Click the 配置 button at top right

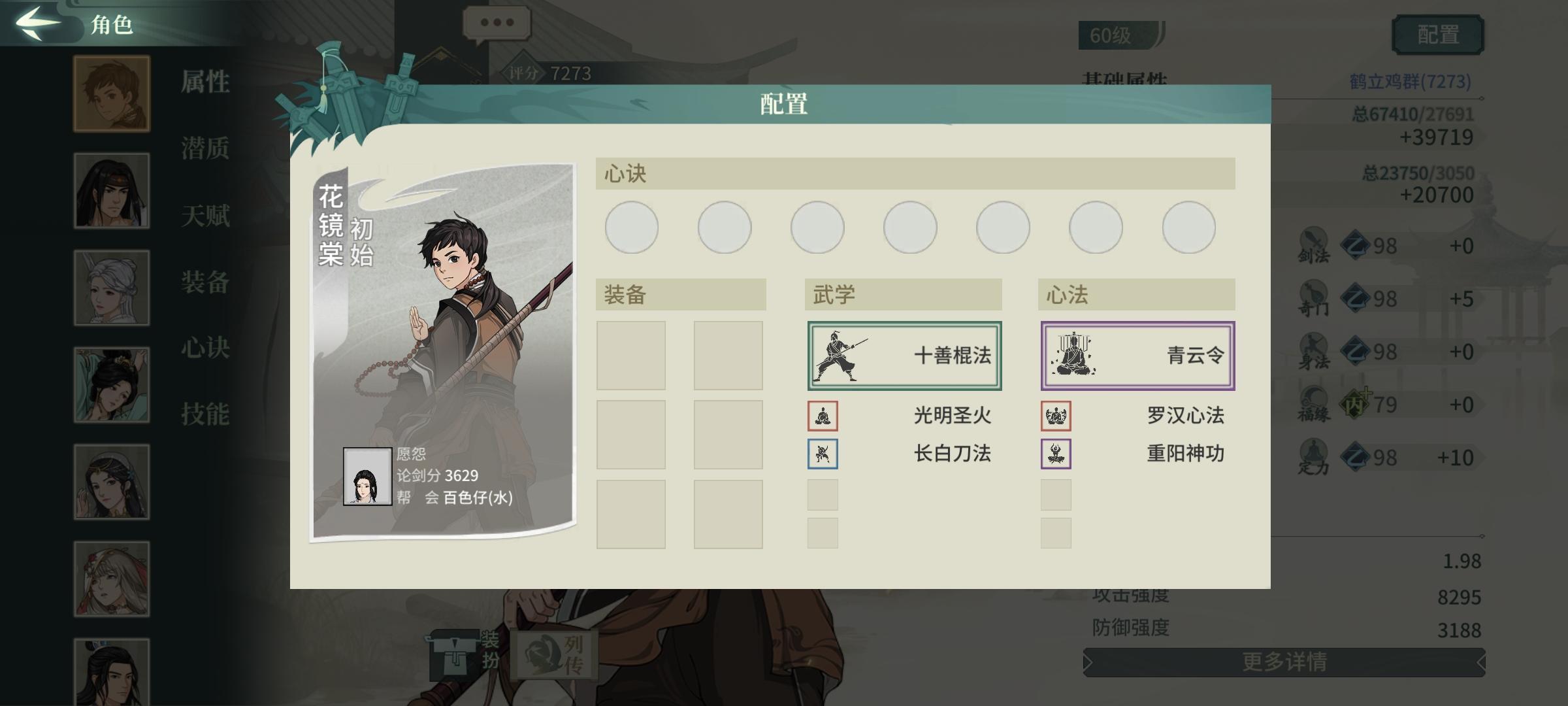coord(1438,35)
